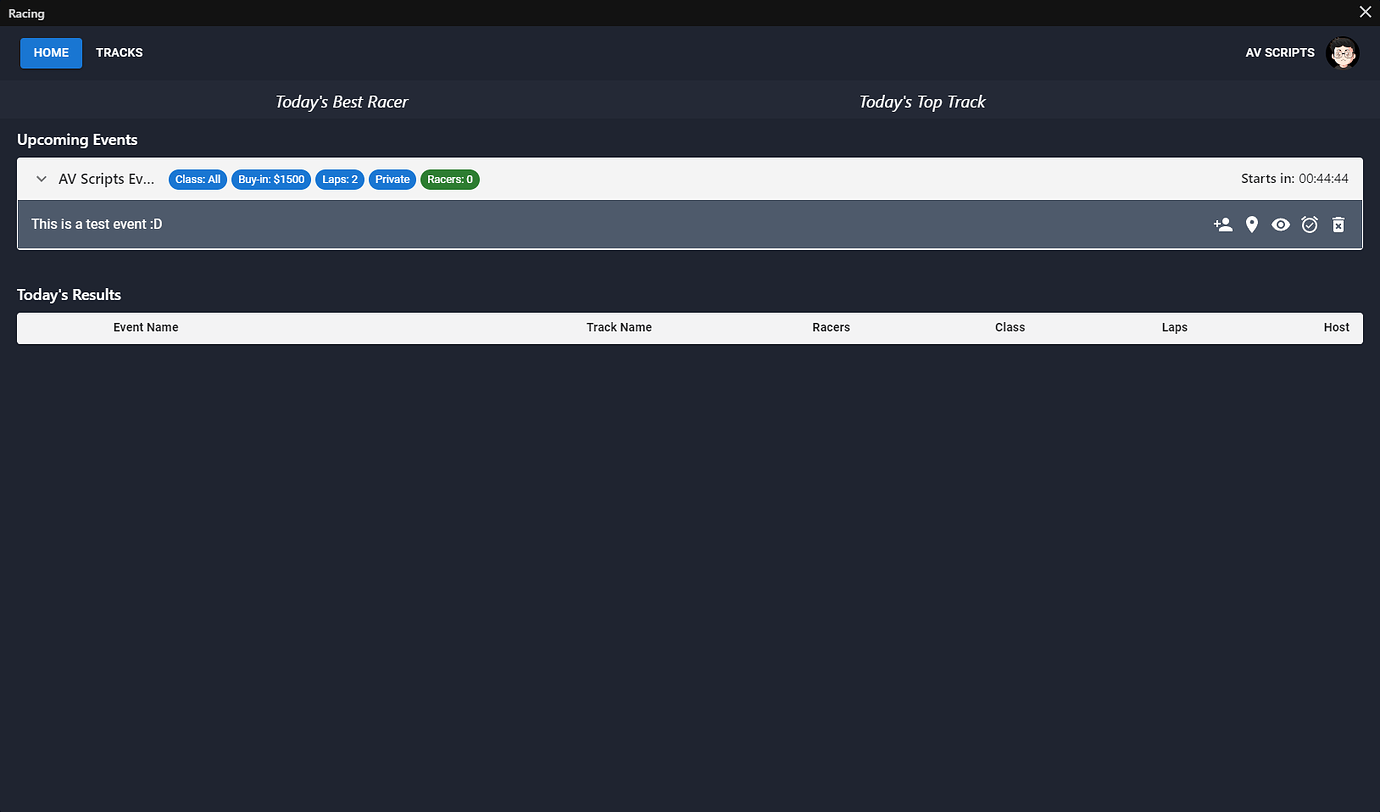
Task: Click the Event Name column header
Action: pos(146,327)
